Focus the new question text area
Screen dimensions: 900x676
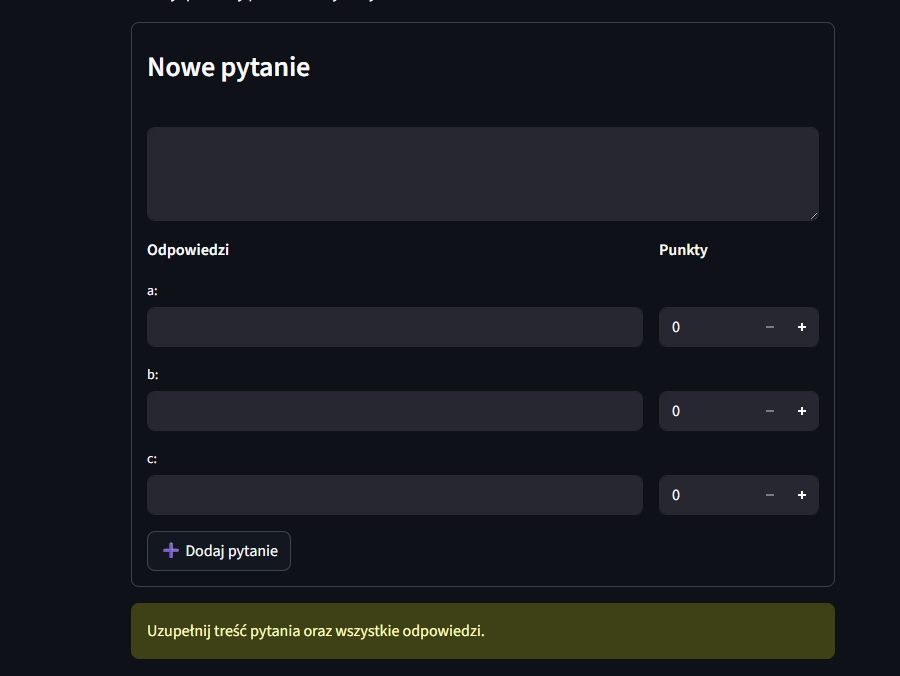(482, 173)
